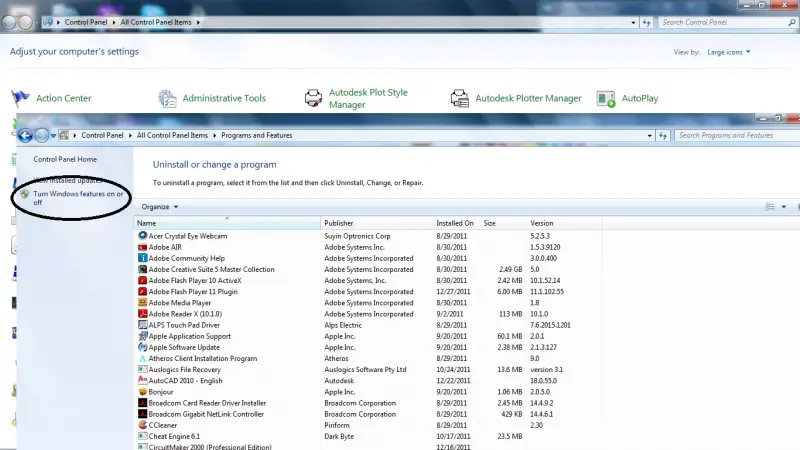Select the Apple Software Update icon
Viewport: 800px width, 450px height.
coord(142,347)
